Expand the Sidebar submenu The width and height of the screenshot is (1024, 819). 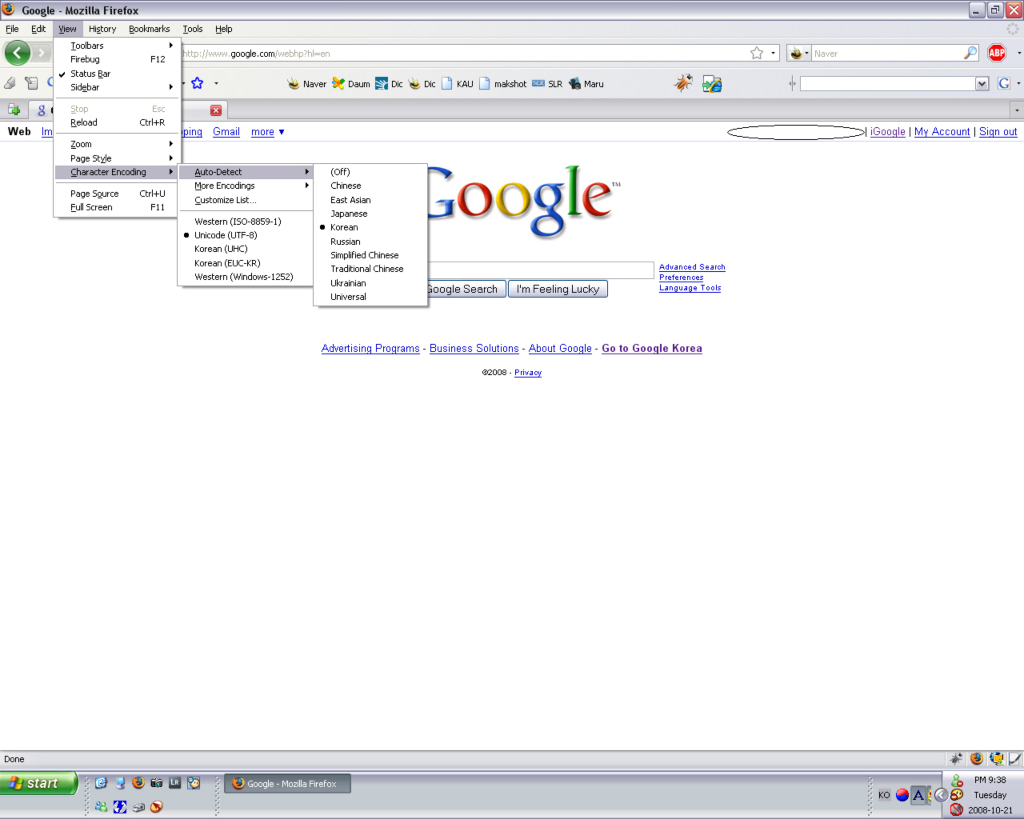click(117, 87)
